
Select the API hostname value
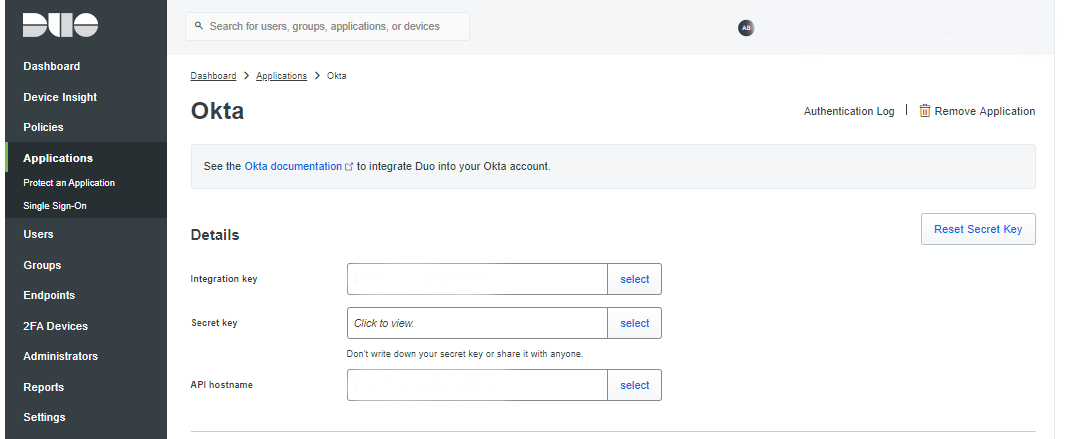pos(634,385)
